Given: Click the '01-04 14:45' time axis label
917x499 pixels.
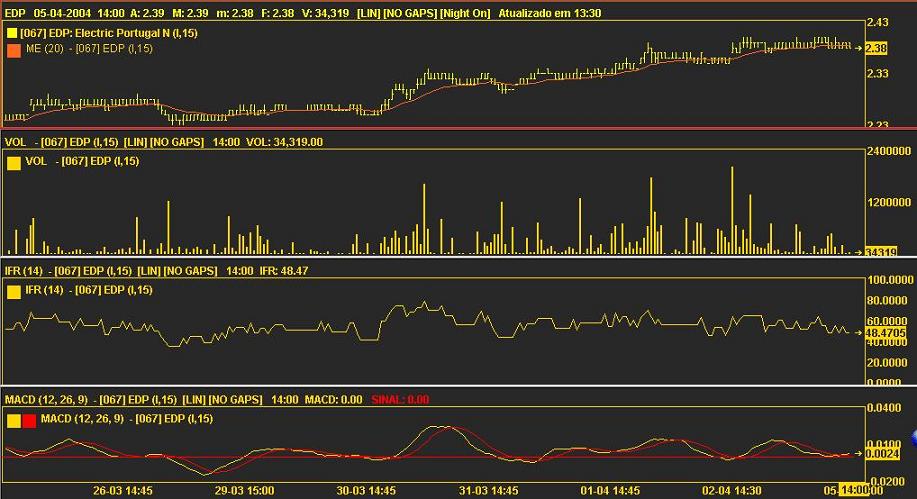Looking at the screenshot, I should coord(610,490).
